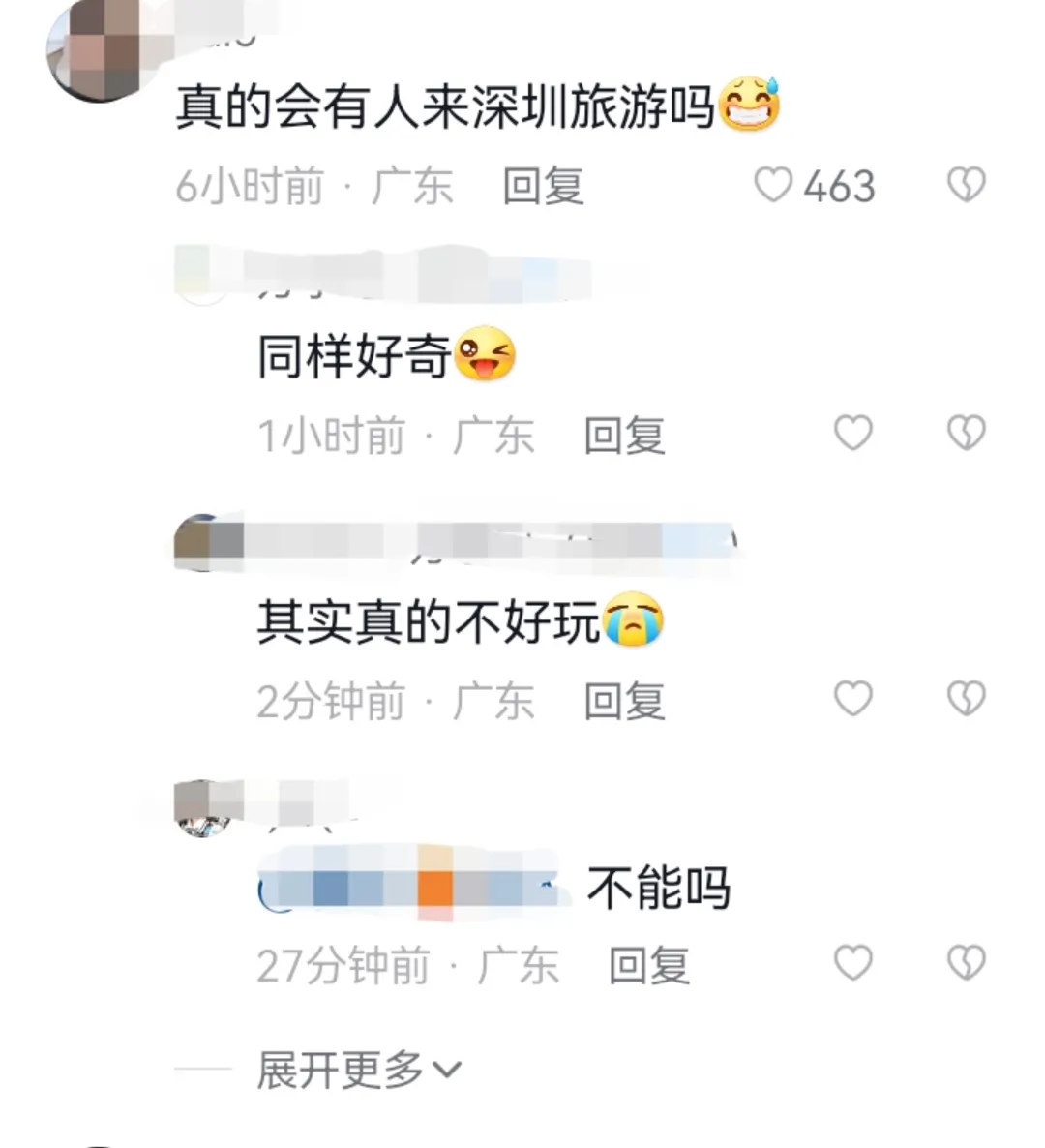Image resolution: width=1045 pixels, height=1148 pixels.
Task: Like the comment with 463 likes
Action: 773,185
